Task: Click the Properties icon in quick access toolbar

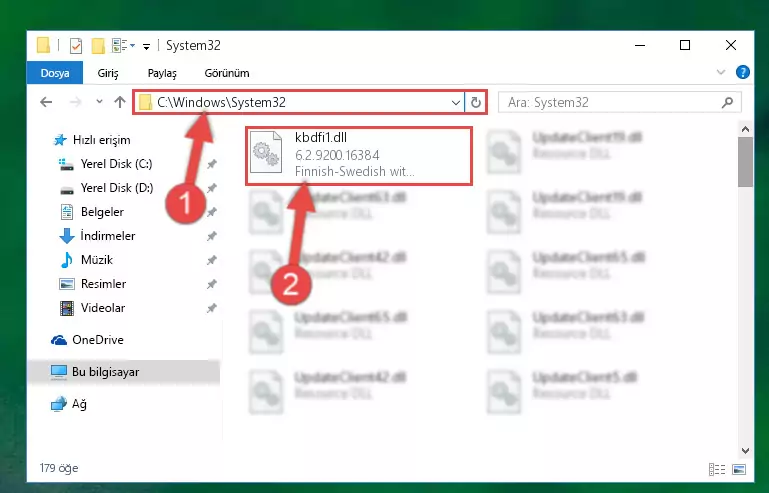Action: click(x=76, y=46)
